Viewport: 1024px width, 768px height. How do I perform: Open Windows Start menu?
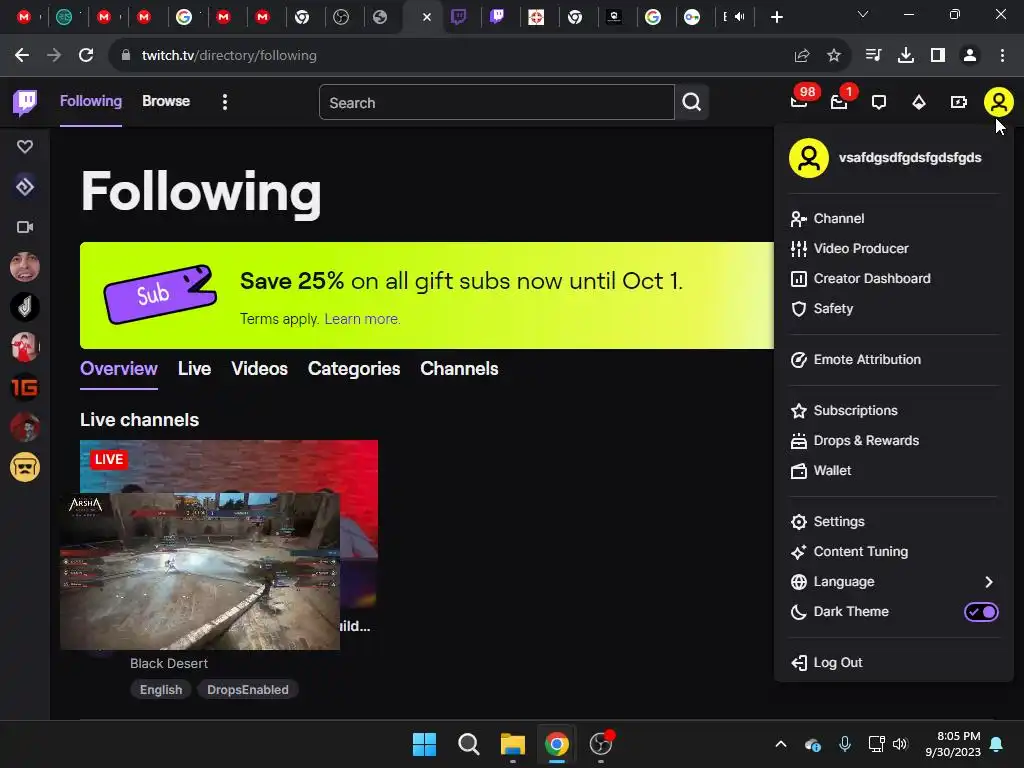click(x=424, y=744)
